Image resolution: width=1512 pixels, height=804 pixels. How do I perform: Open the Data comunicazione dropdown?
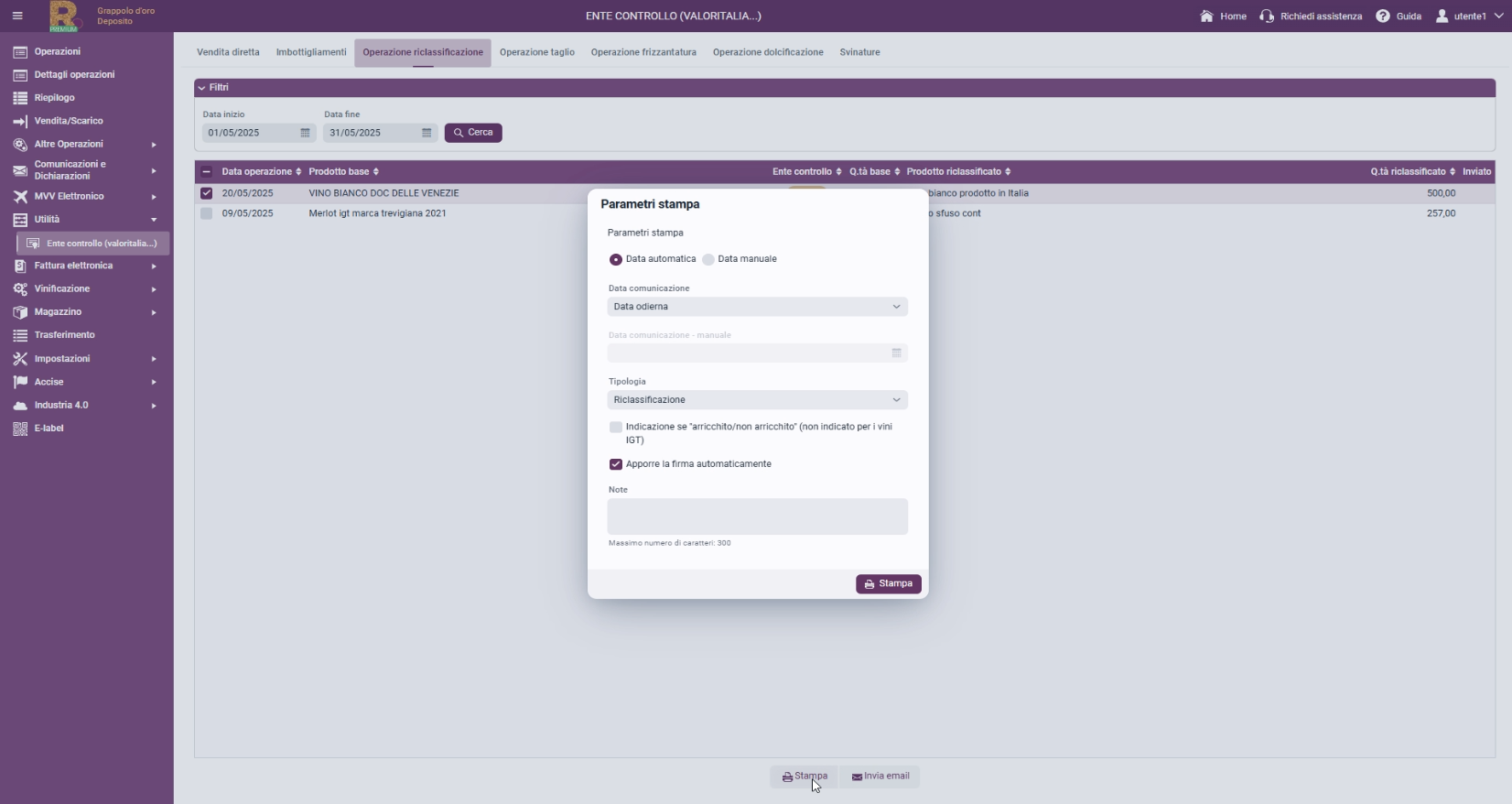(x=758, y=307)
